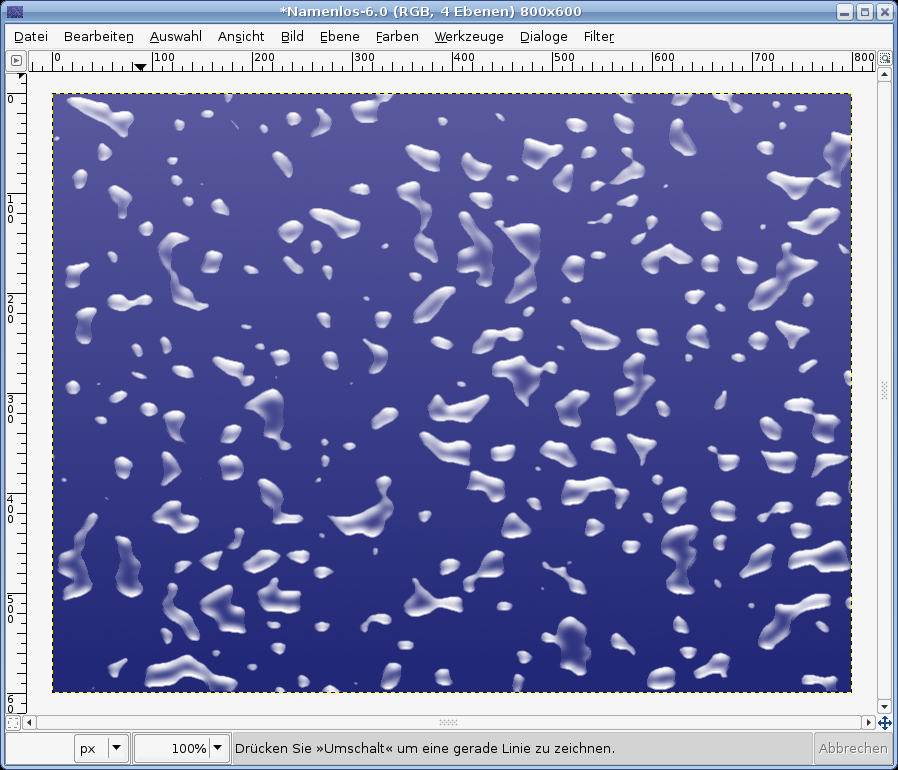Click the window menu icon in the title bar
This screenshot has width=898, height=770.
[14, 11]
